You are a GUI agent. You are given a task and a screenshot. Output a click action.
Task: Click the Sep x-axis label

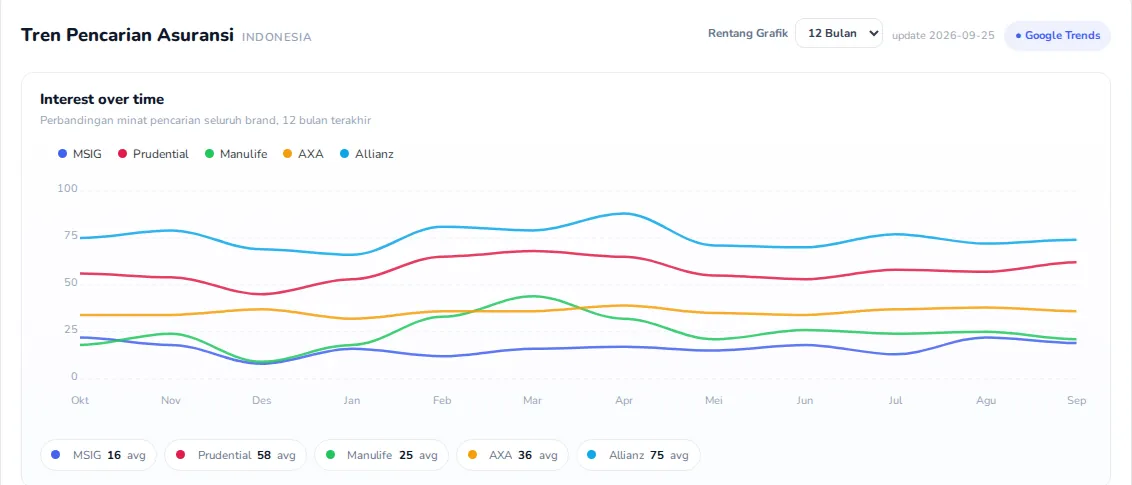1076,401
